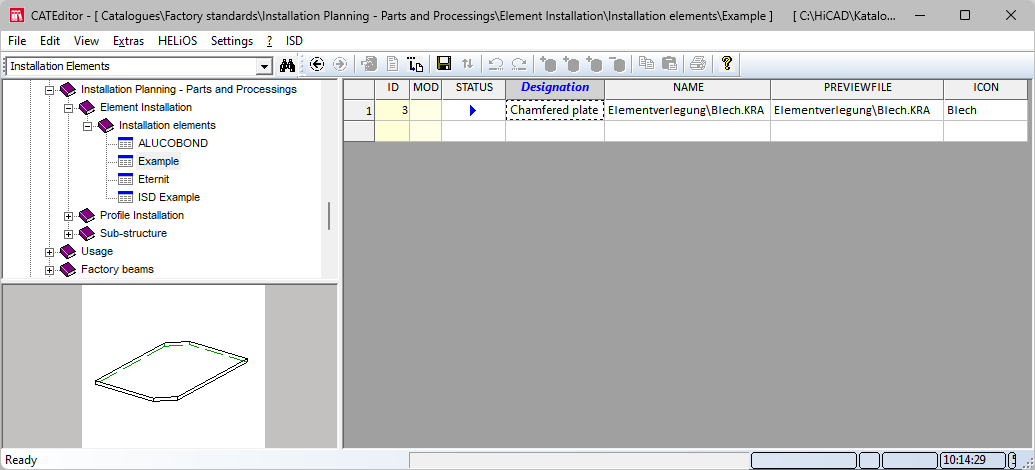Click the Paste clipboard icon
Viewport: 1035px width, 470px height.
[x=669, y=64]
